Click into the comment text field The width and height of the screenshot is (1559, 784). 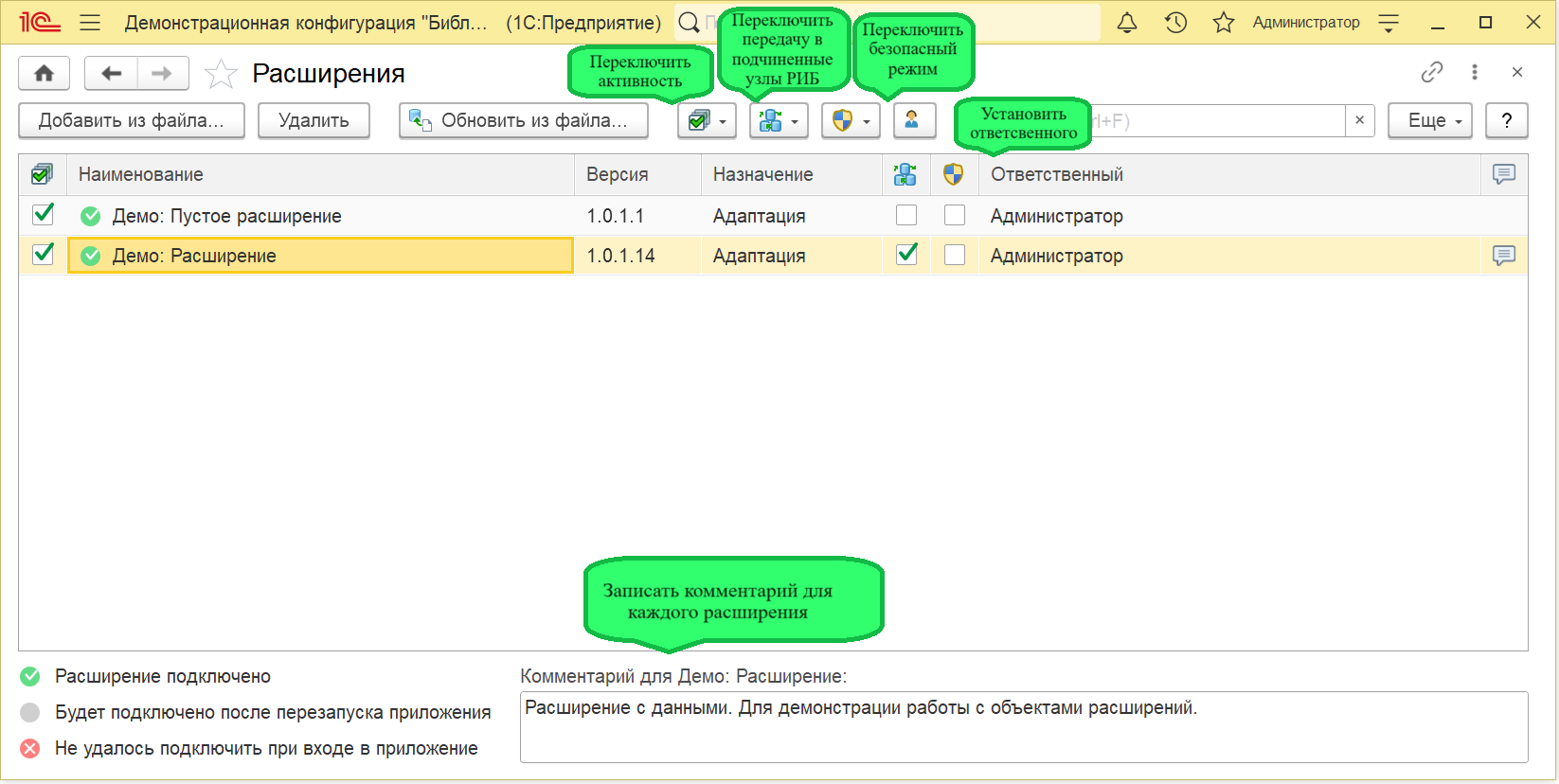click(1023, 727)
